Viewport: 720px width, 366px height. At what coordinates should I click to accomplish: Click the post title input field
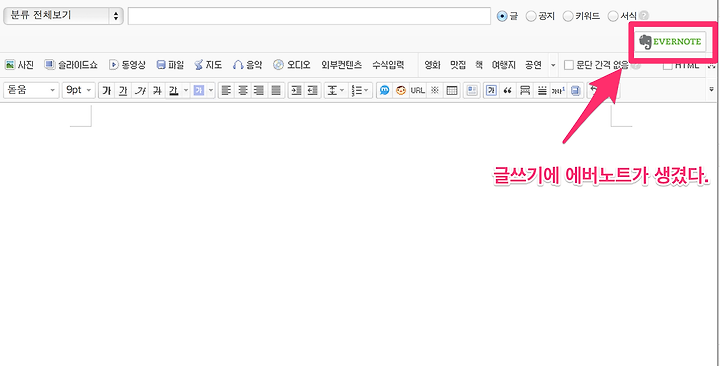click(309, 16)
